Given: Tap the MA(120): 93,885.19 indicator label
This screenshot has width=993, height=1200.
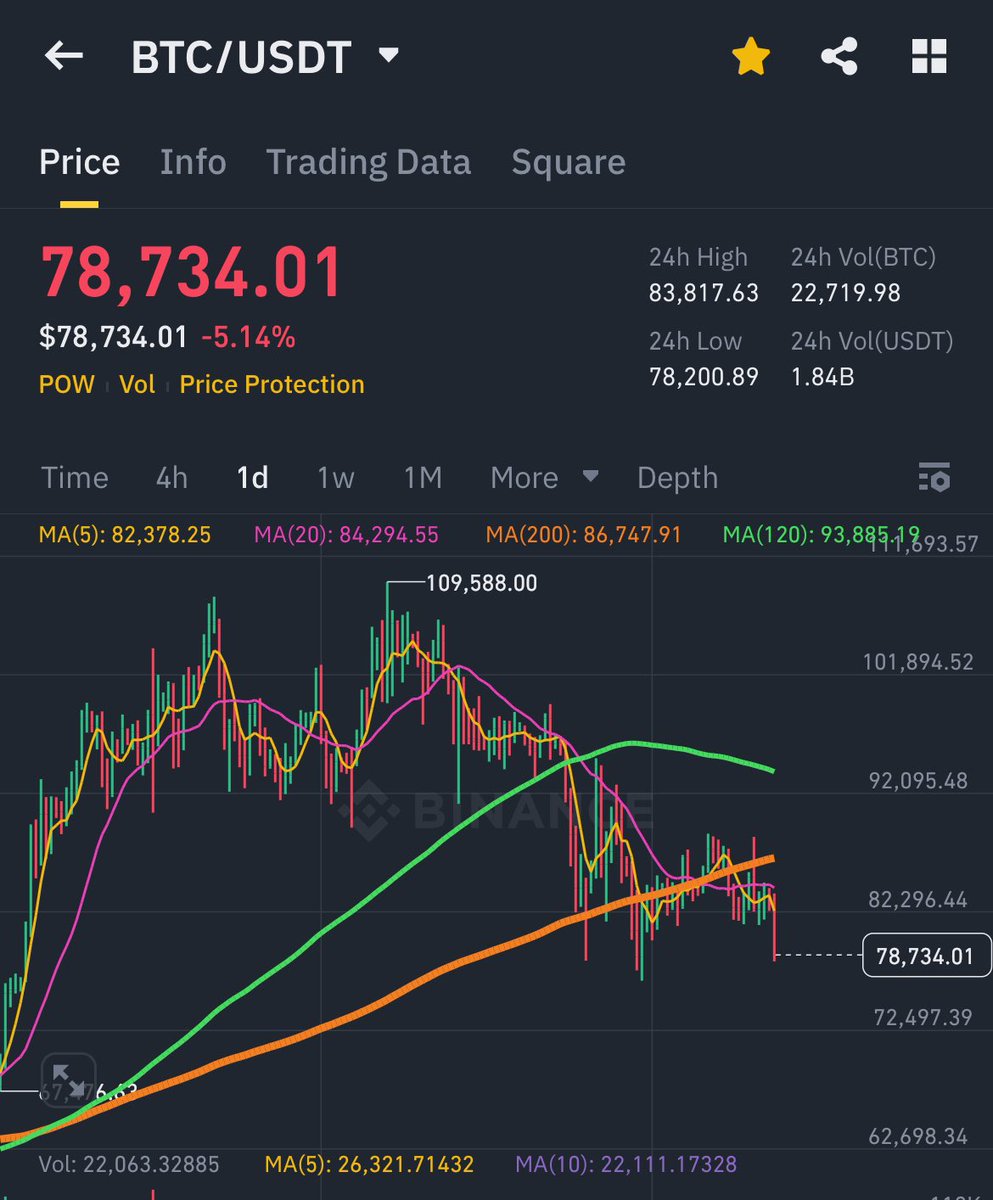Looking at the screenshot, I should tap(821, 535).
